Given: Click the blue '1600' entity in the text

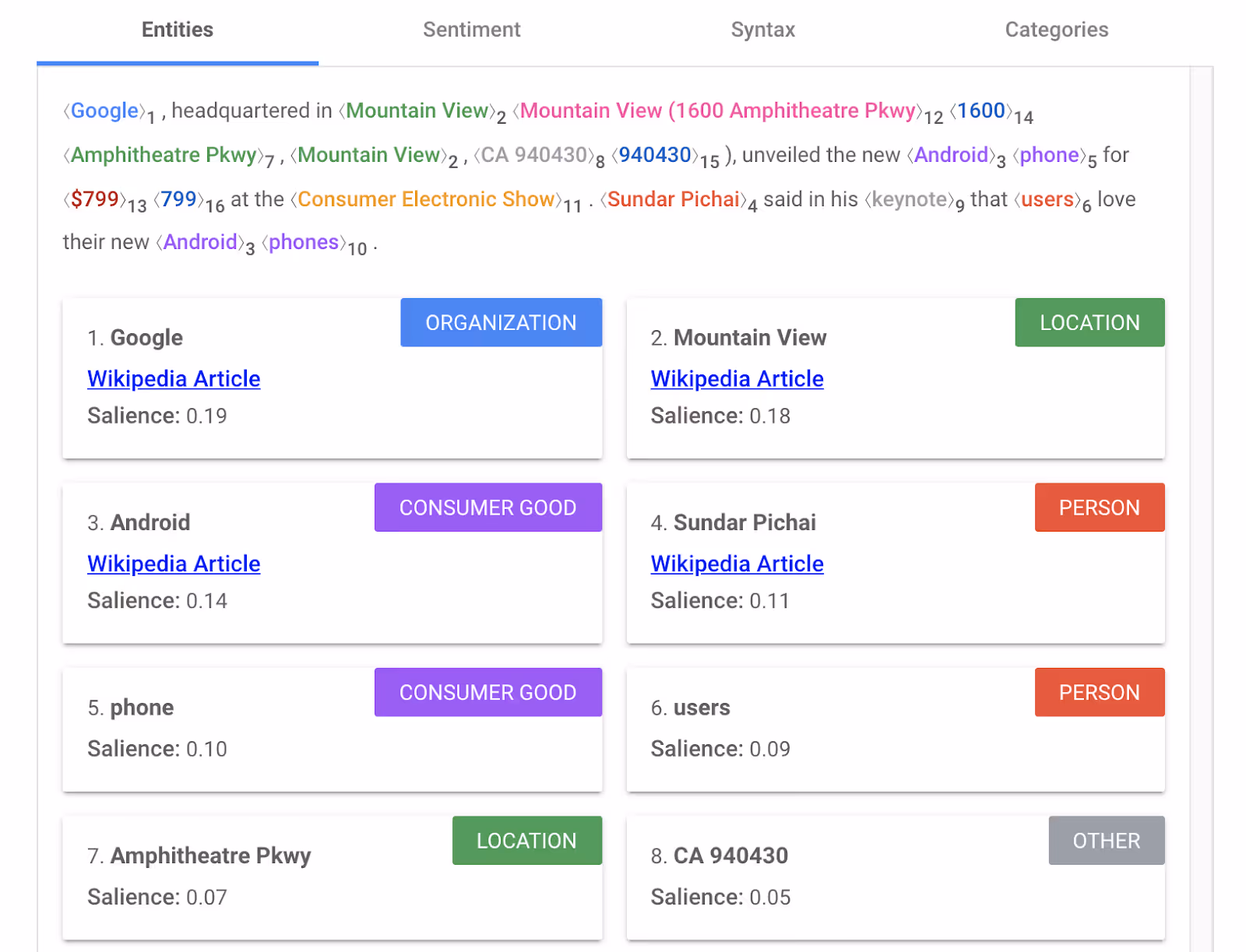Looking at the screenshot, I should point(981,111).
